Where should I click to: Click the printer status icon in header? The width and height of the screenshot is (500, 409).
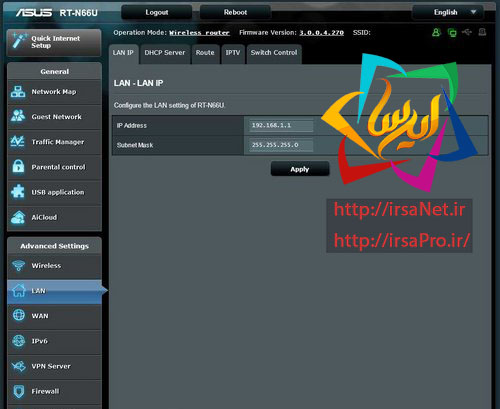click(482, 32)
